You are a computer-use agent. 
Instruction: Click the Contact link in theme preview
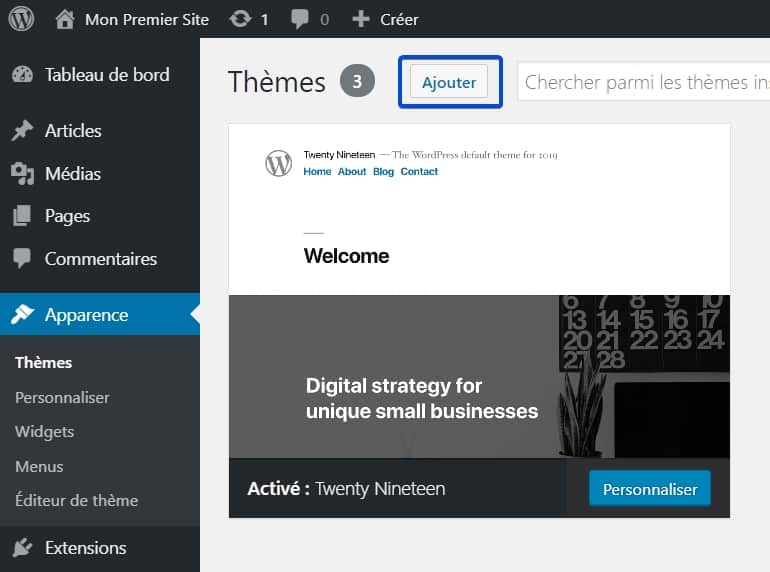[x=419, y=171]
